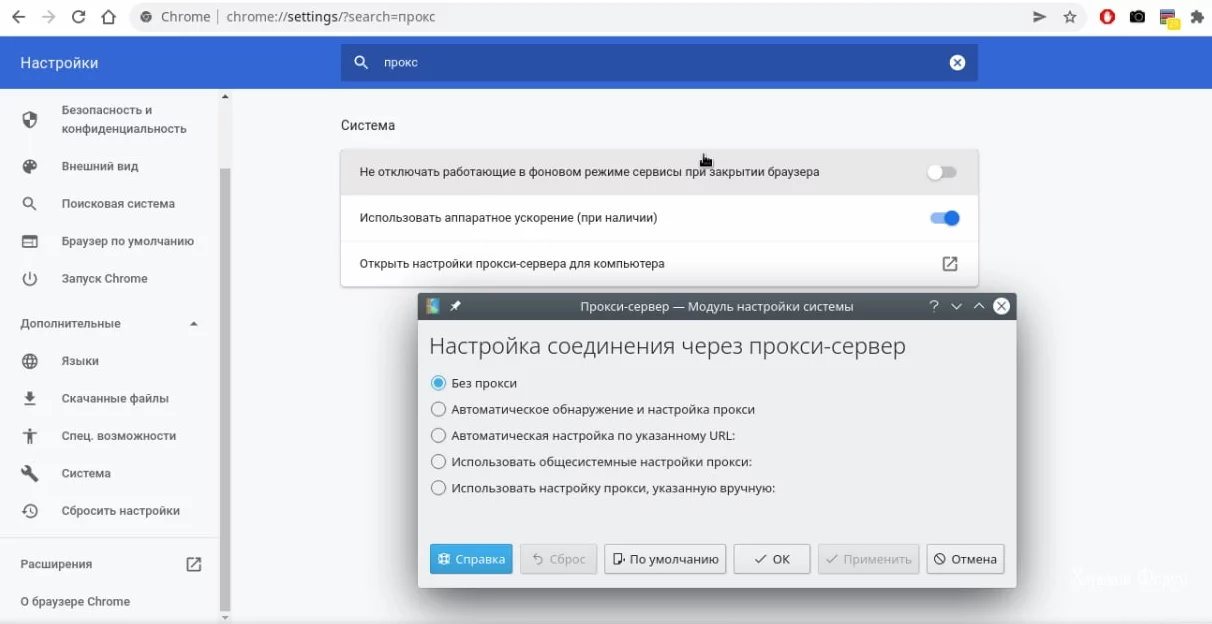Click in the settings search field

659,62
